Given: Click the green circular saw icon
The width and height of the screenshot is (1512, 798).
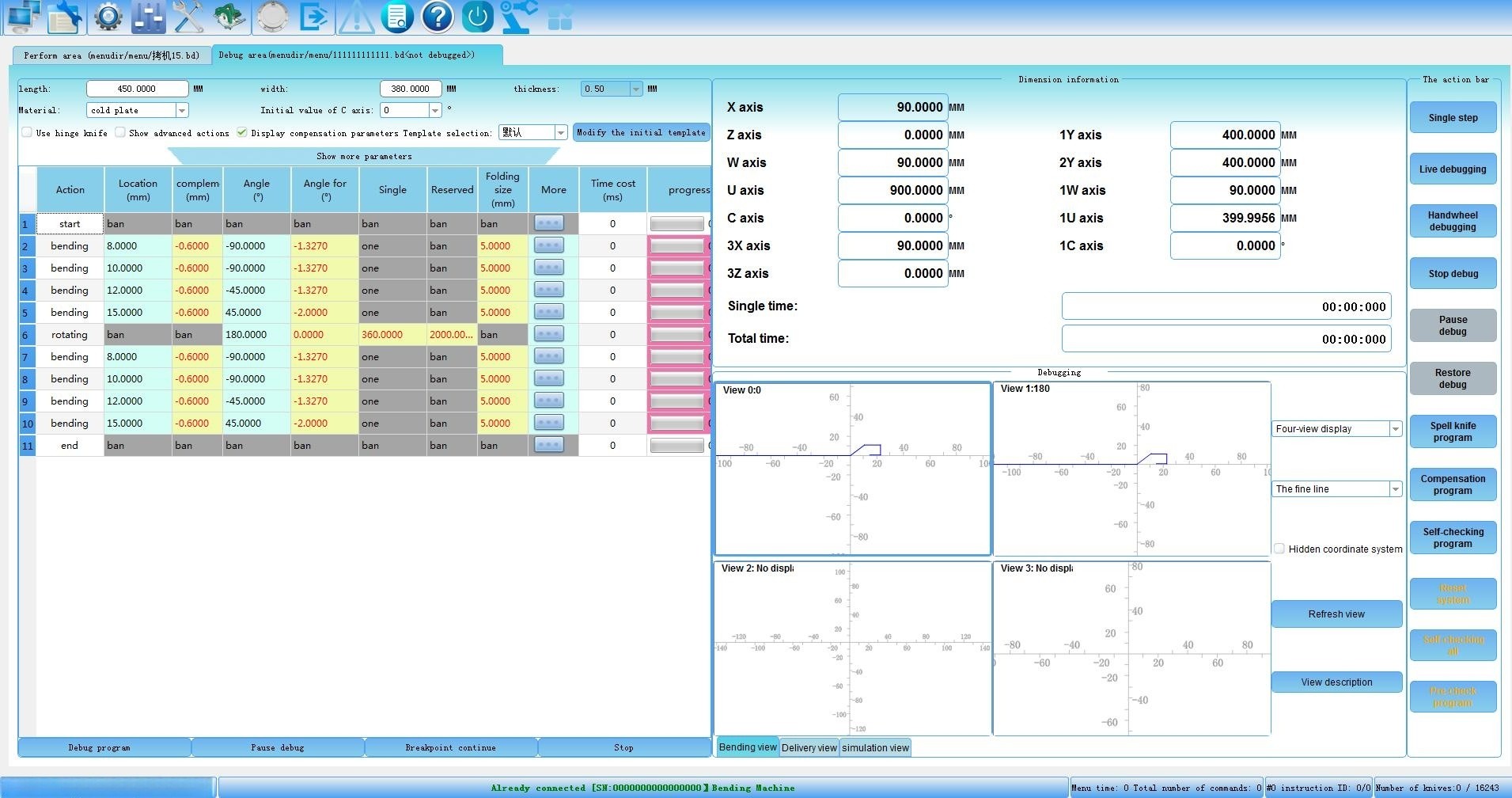Looking at the screenshot, I should click(229, 17).
